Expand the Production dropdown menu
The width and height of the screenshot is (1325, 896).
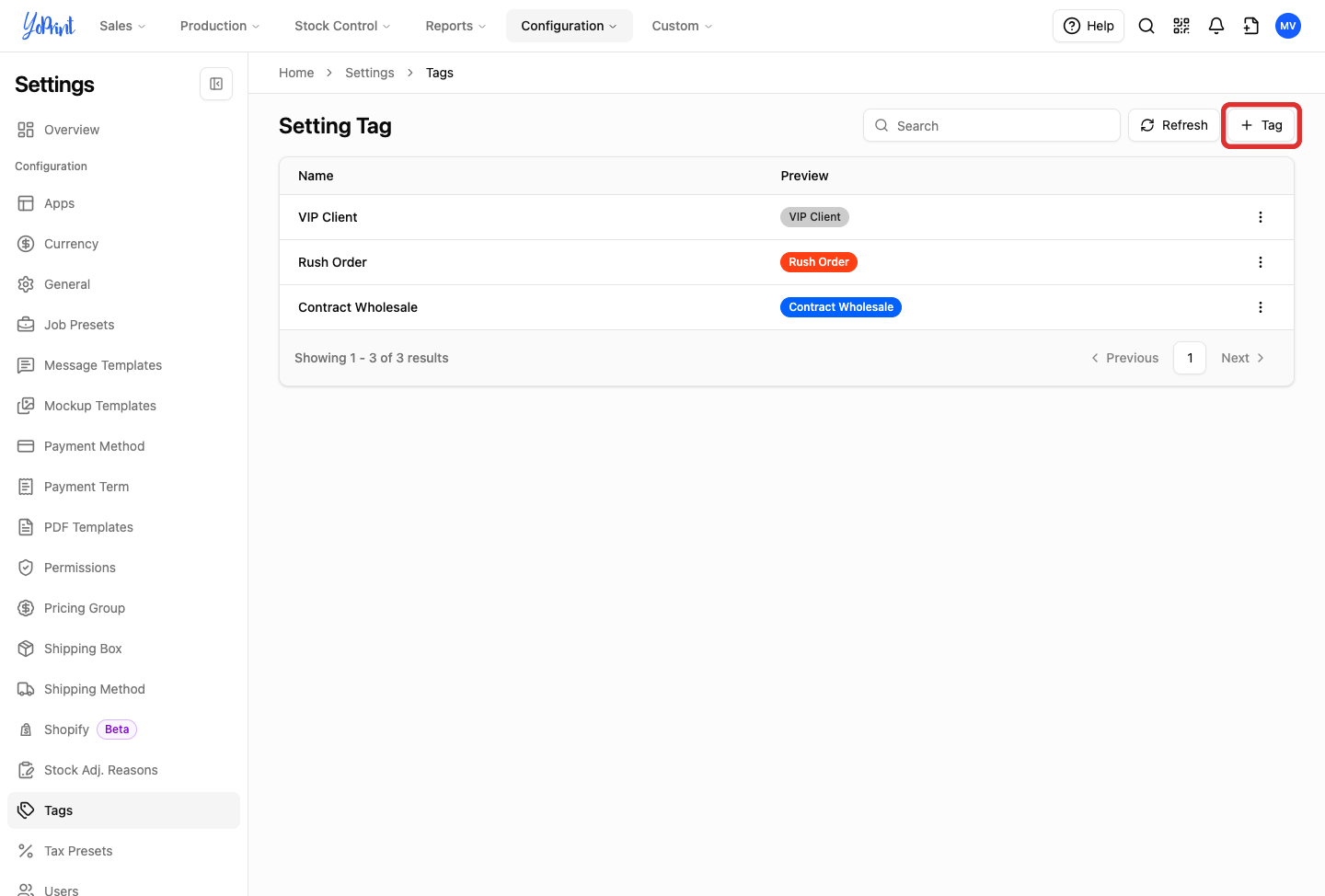click(220, 26)
